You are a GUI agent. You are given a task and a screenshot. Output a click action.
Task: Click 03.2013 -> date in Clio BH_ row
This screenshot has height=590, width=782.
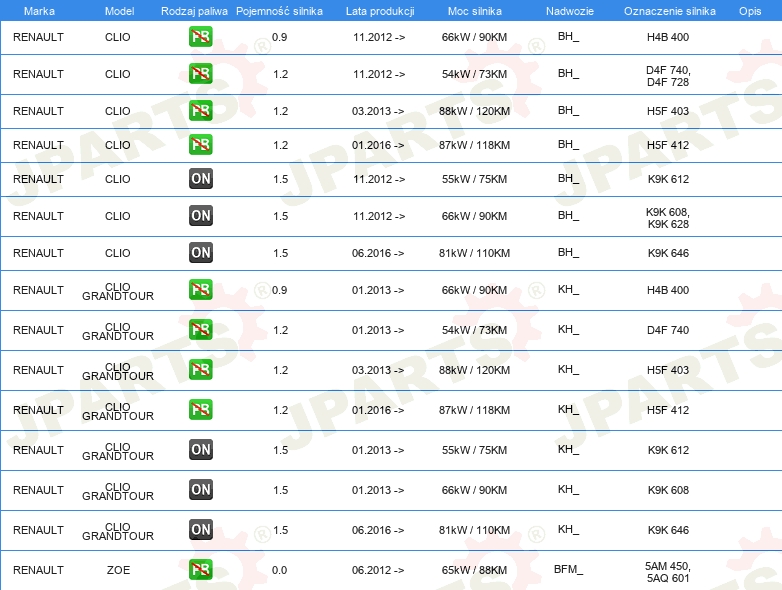point(378,111)
